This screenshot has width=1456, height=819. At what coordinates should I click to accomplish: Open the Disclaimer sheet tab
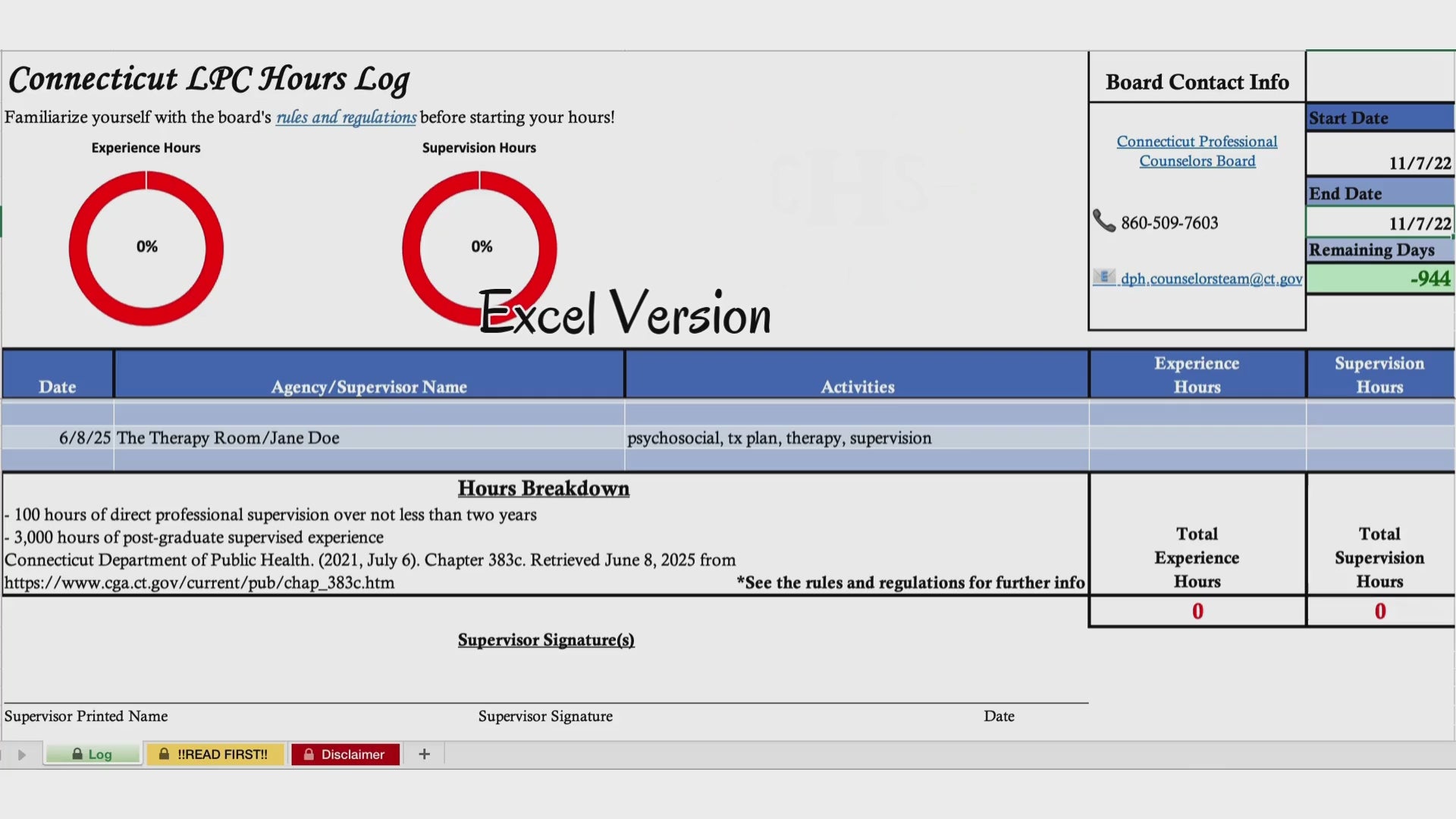(x=345, y=754)
